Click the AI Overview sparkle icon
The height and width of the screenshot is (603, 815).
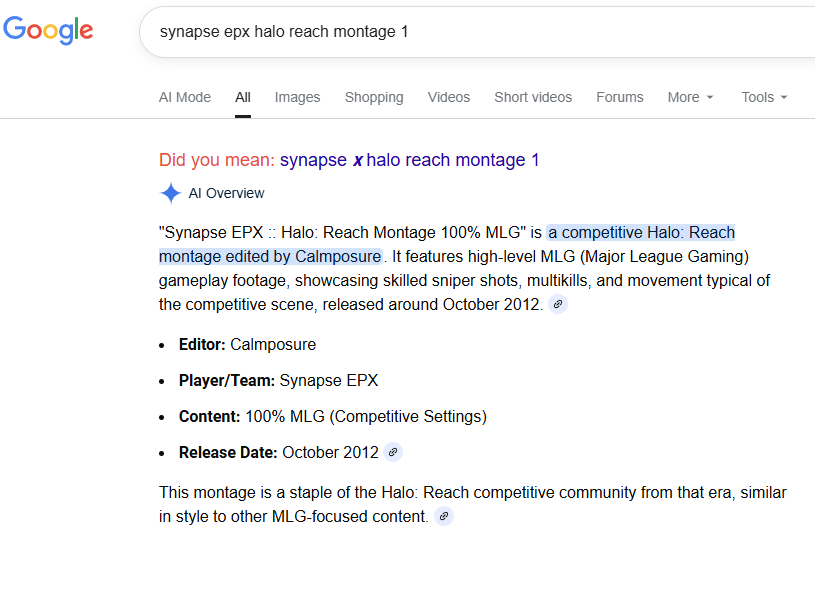pyautogui.click(x=170, y=193)
